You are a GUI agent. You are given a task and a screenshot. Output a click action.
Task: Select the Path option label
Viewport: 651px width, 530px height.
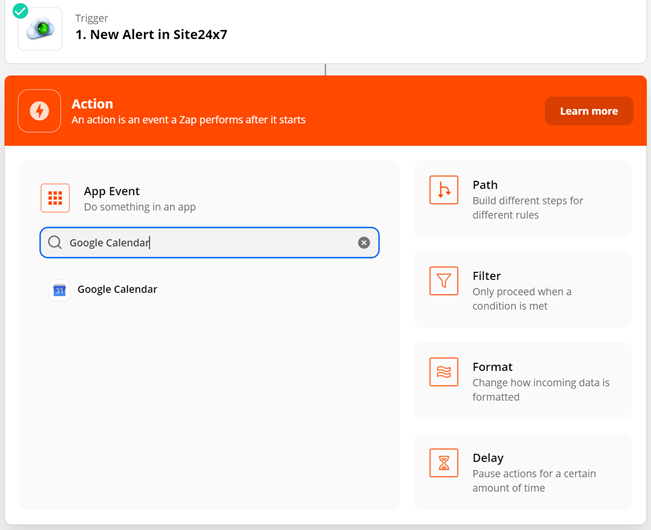click(x=485, y=185)
